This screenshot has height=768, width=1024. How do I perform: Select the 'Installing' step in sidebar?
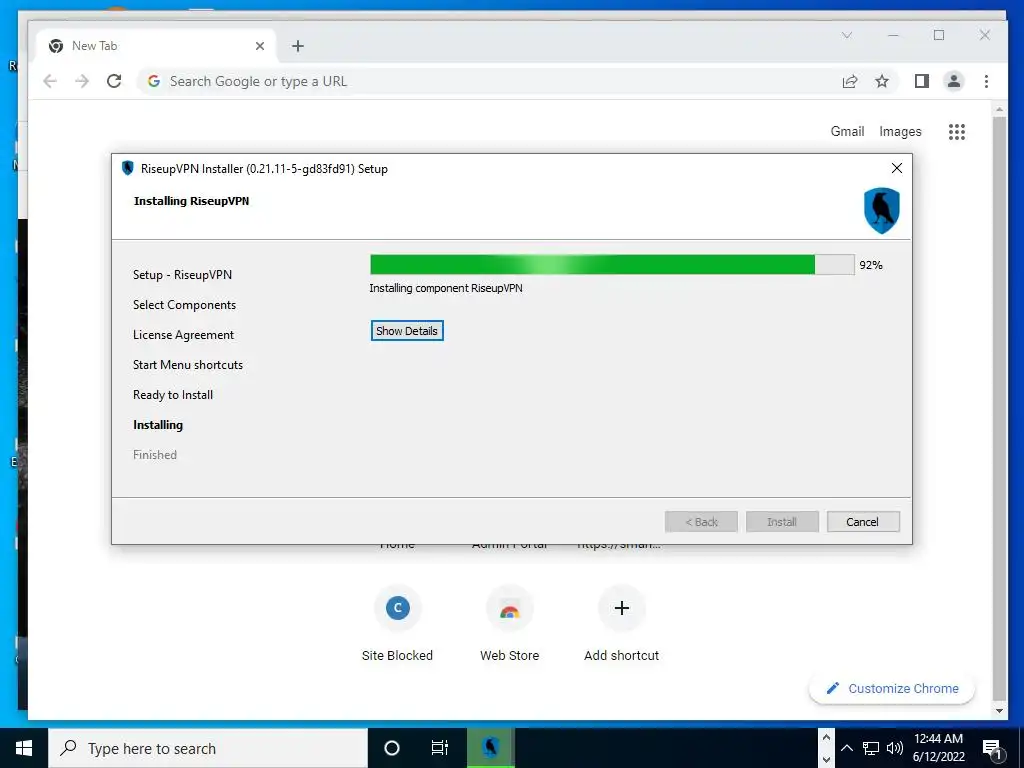coord(158,425)
